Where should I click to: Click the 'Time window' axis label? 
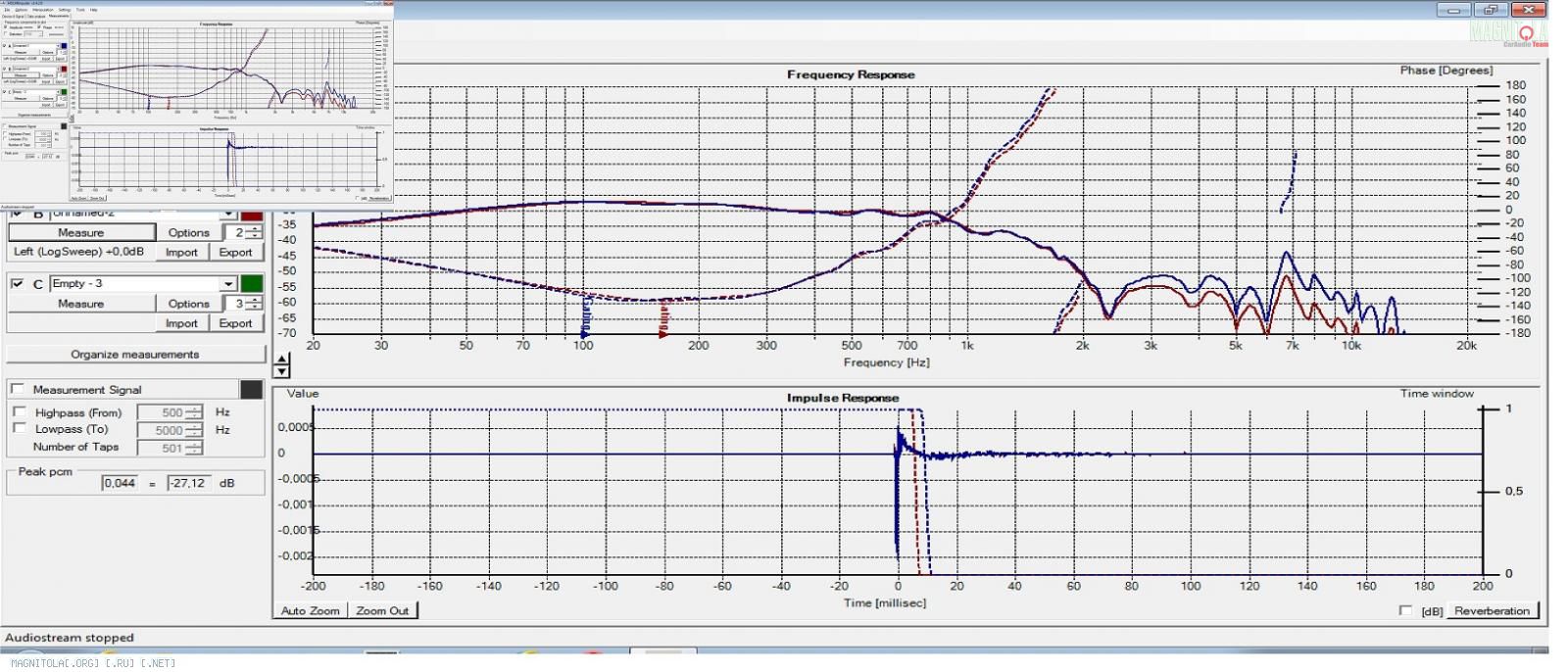coord(1437,393)
